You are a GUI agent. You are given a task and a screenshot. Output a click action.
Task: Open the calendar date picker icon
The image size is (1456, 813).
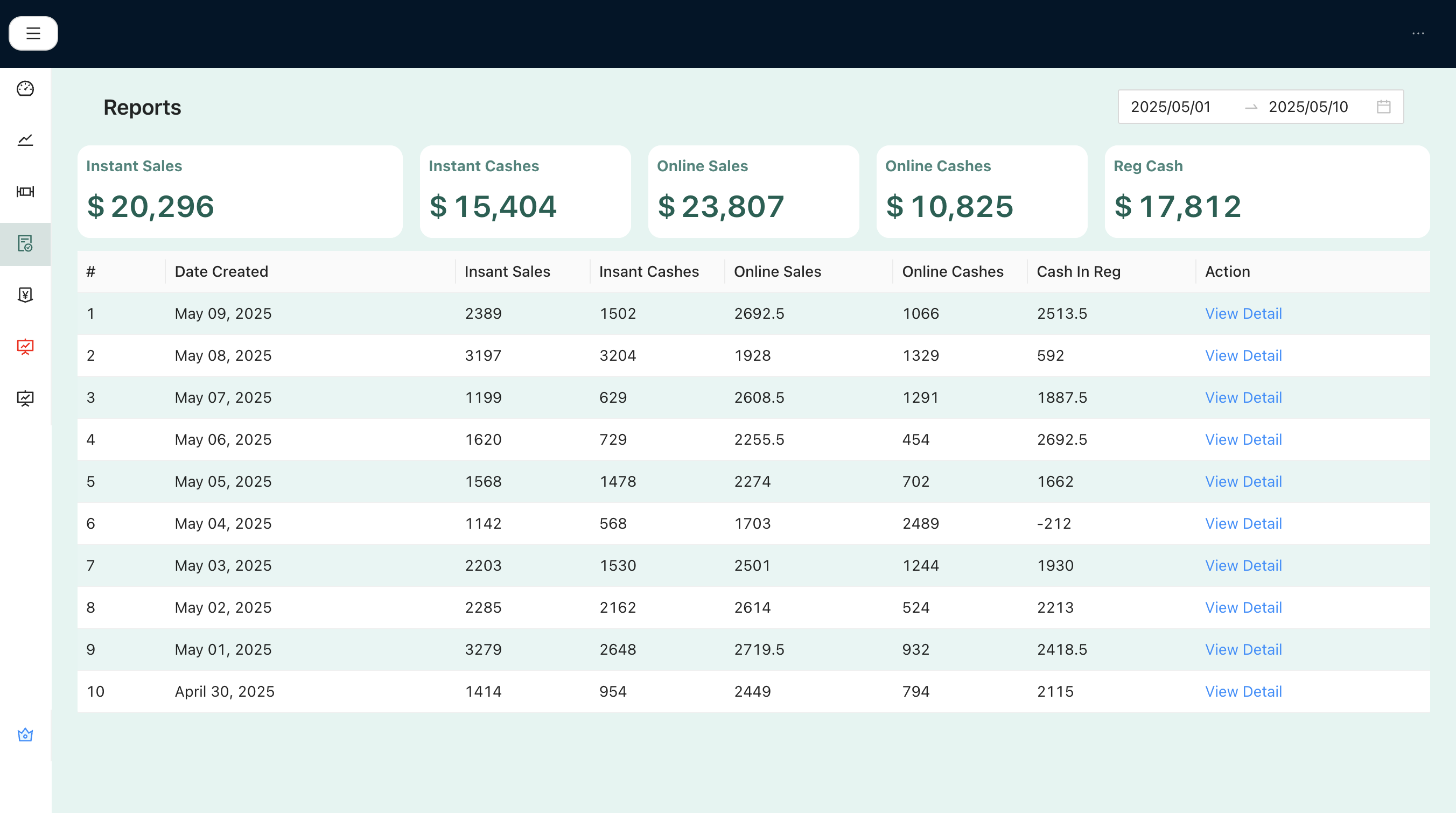(1383, 107)
